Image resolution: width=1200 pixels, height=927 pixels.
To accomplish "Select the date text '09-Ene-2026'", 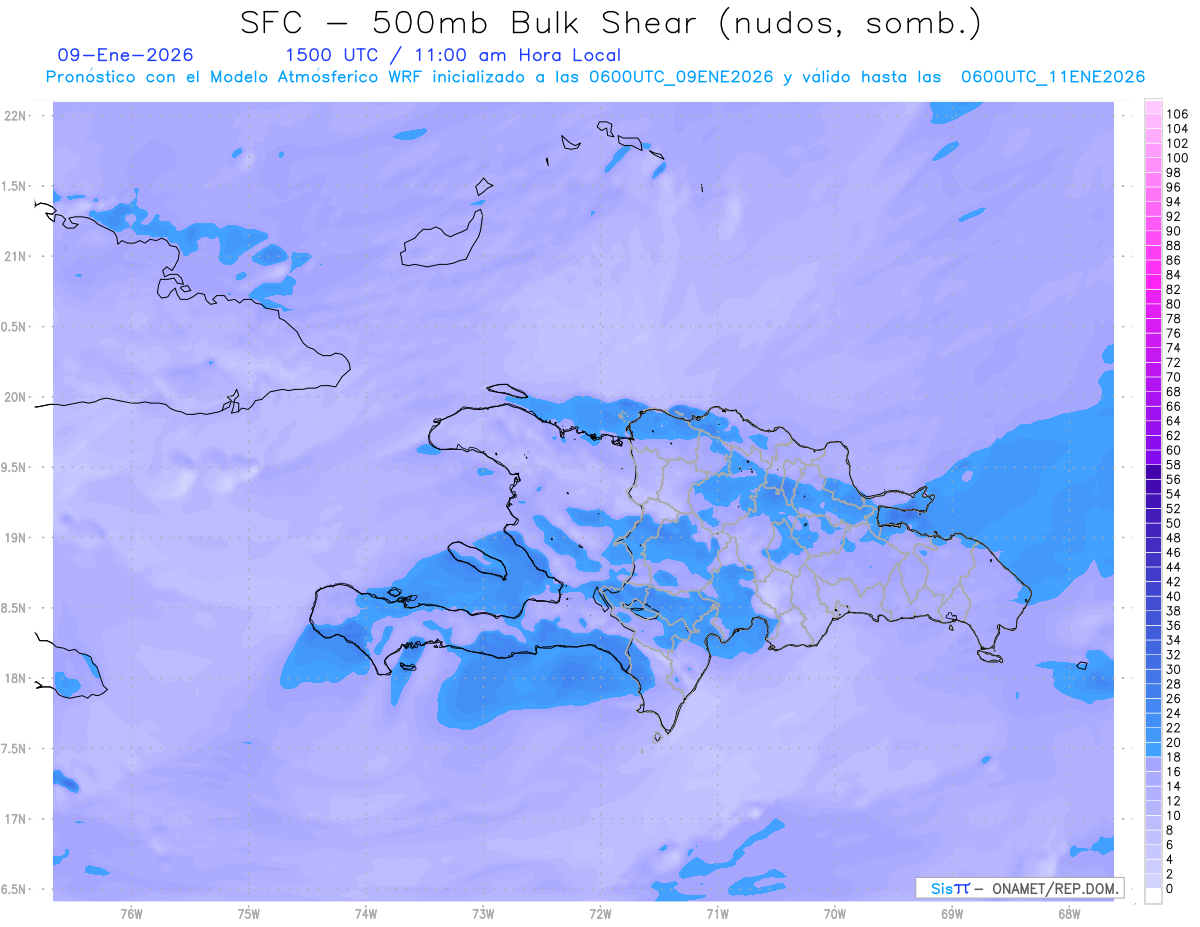I will [125, 55].
